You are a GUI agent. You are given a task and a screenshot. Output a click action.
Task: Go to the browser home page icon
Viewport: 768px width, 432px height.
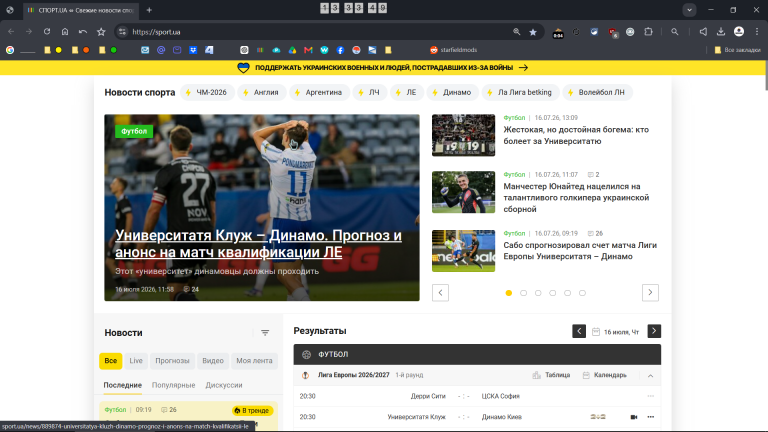click(x=65, y=32)
